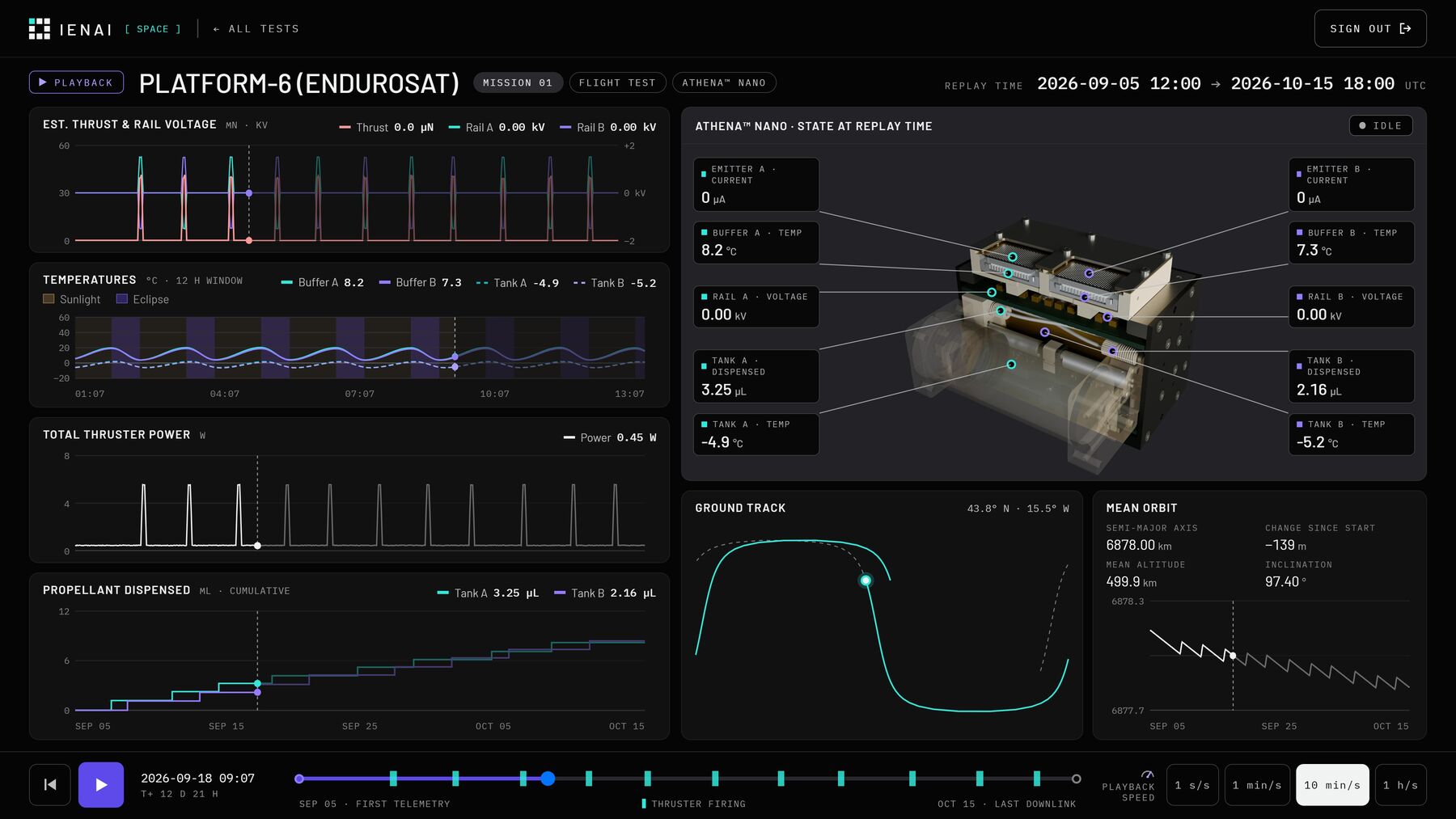
Task: Click the Sign Out button
Action: coord(1370,29)
